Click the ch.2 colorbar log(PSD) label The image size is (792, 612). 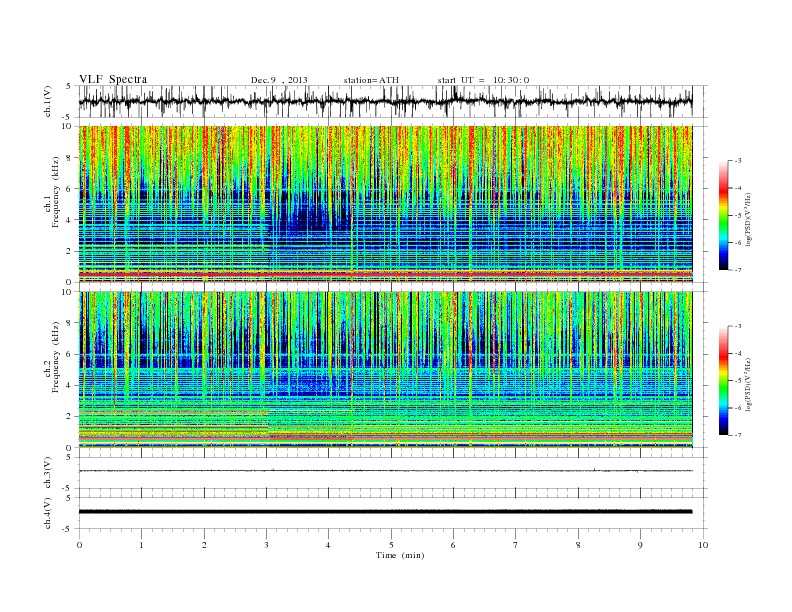click(x=750, y=384)
